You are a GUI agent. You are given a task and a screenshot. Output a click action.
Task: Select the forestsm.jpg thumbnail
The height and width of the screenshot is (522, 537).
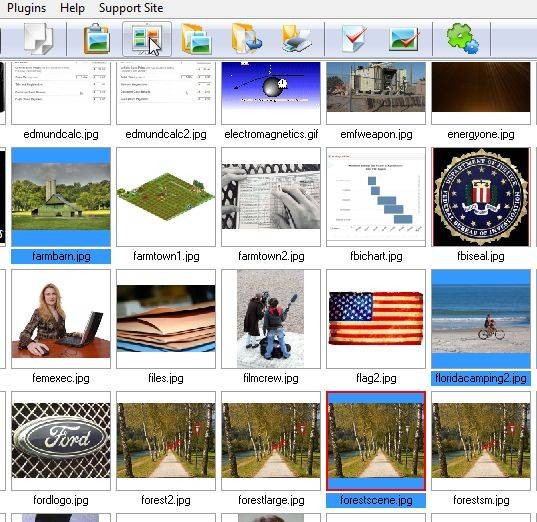click(x=481, y=441)
